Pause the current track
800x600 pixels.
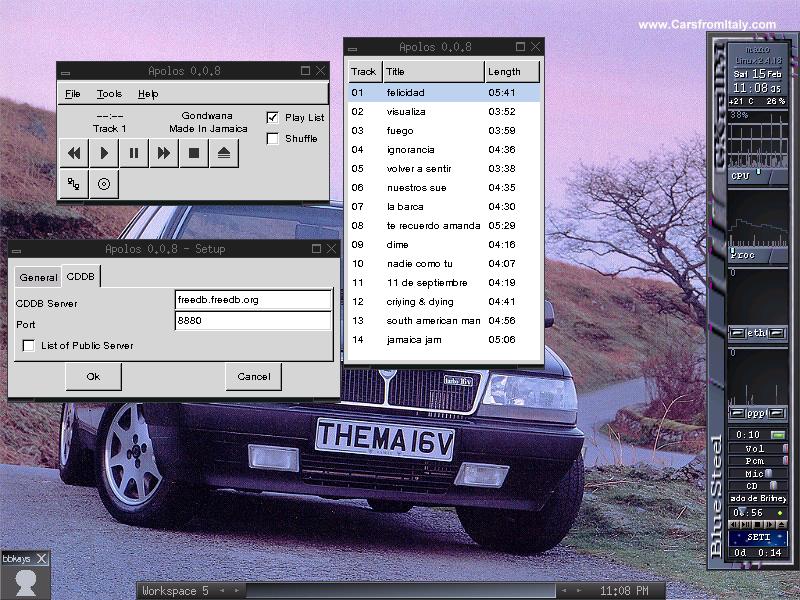[134, 153]
